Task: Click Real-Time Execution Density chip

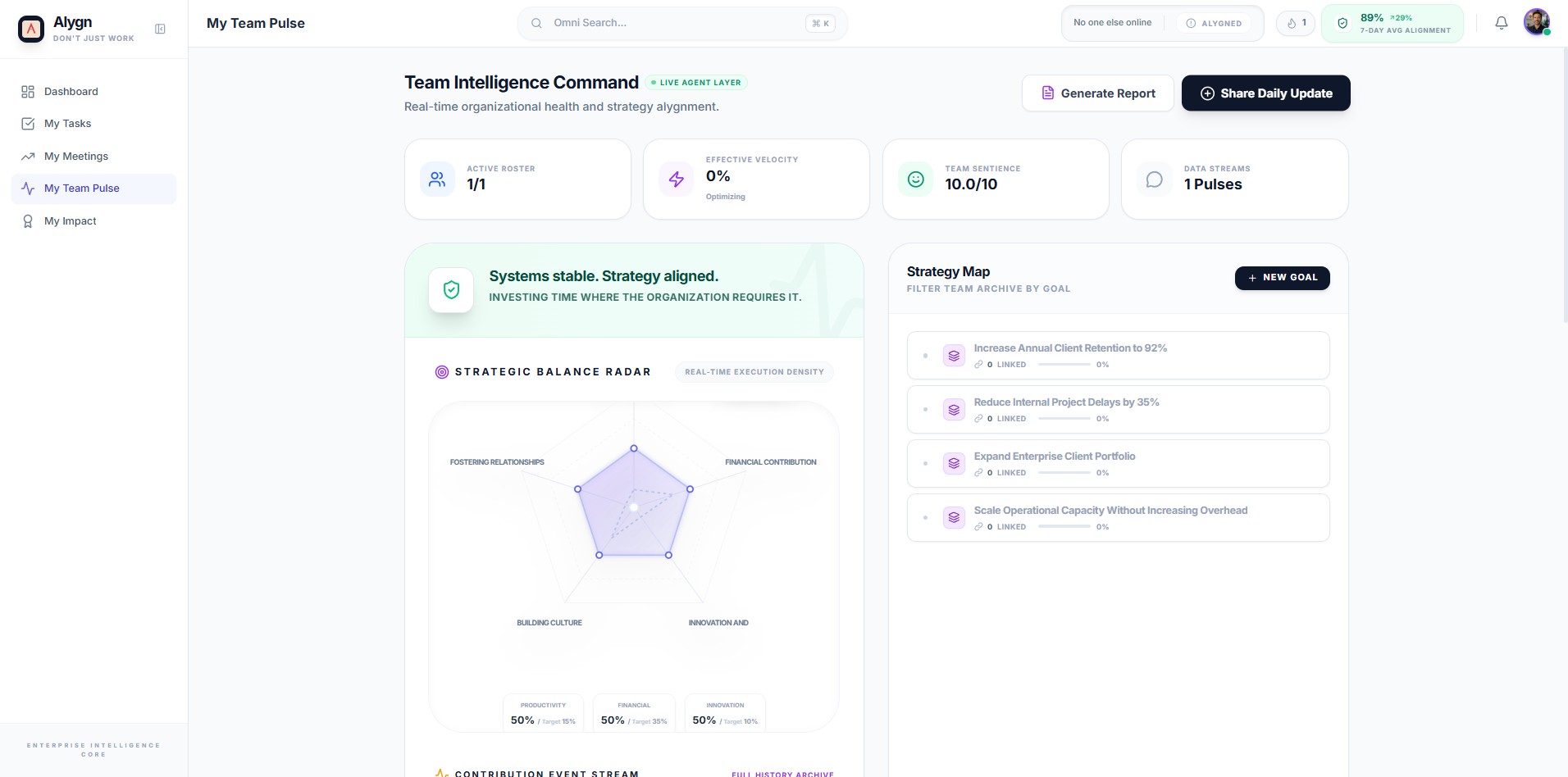Action: pyautogui.click(x=754, y=372)
